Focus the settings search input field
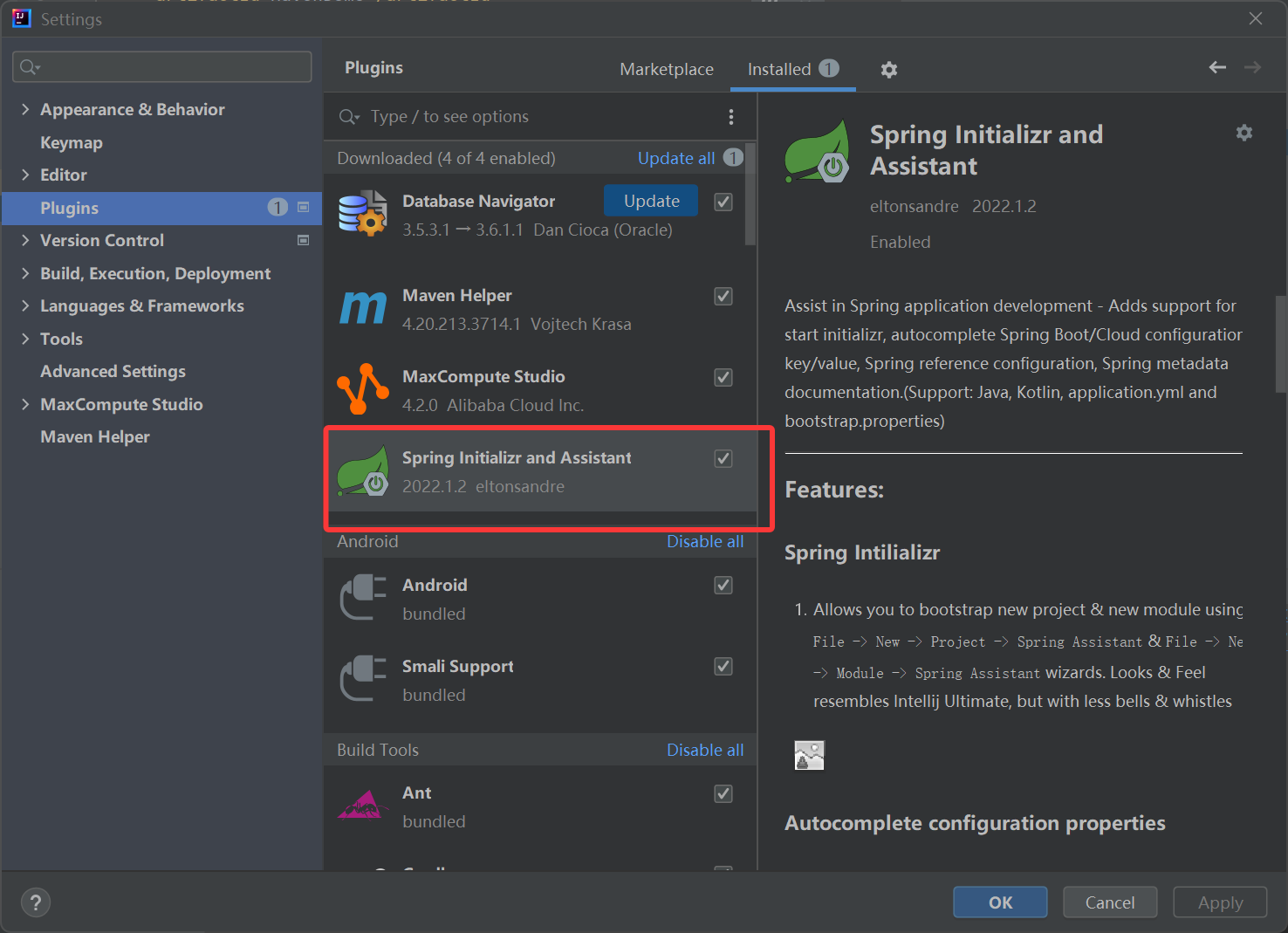This screenshot has width=1288, height=933. click(x=162, y=67)
